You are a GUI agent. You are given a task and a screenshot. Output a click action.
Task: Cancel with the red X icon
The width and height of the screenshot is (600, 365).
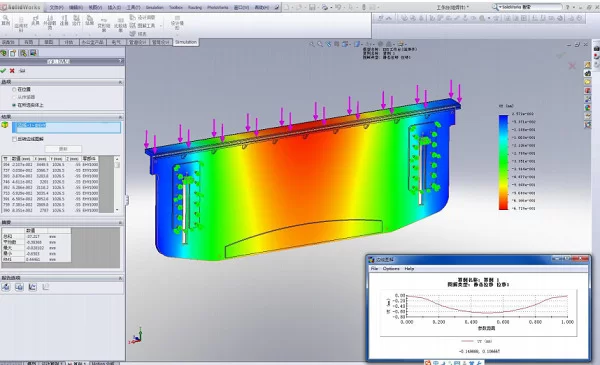pyautogui.click(x=12, y=71)
